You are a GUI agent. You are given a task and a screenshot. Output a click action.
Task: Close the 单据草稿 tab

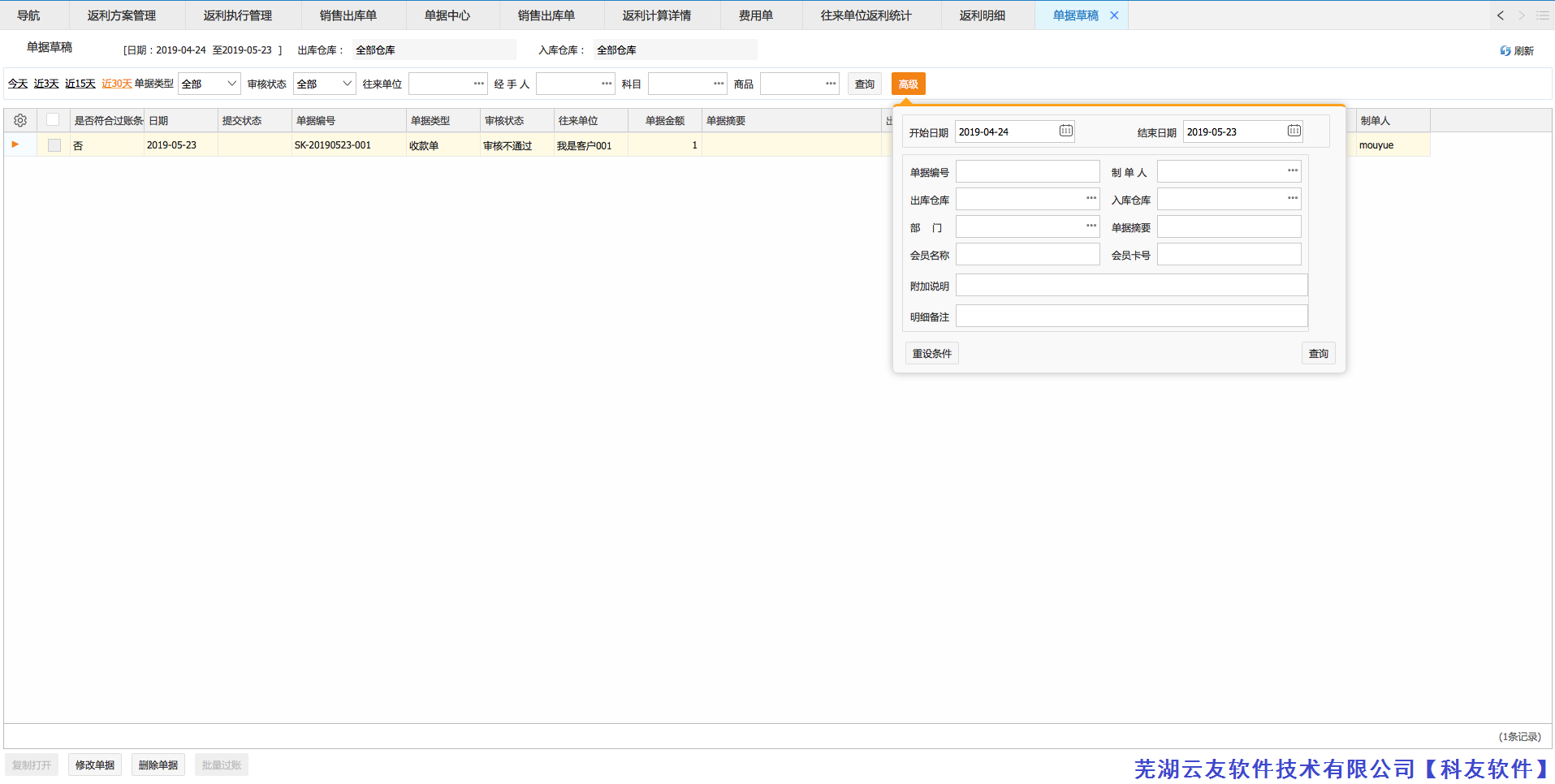(x=1114, y=15)
